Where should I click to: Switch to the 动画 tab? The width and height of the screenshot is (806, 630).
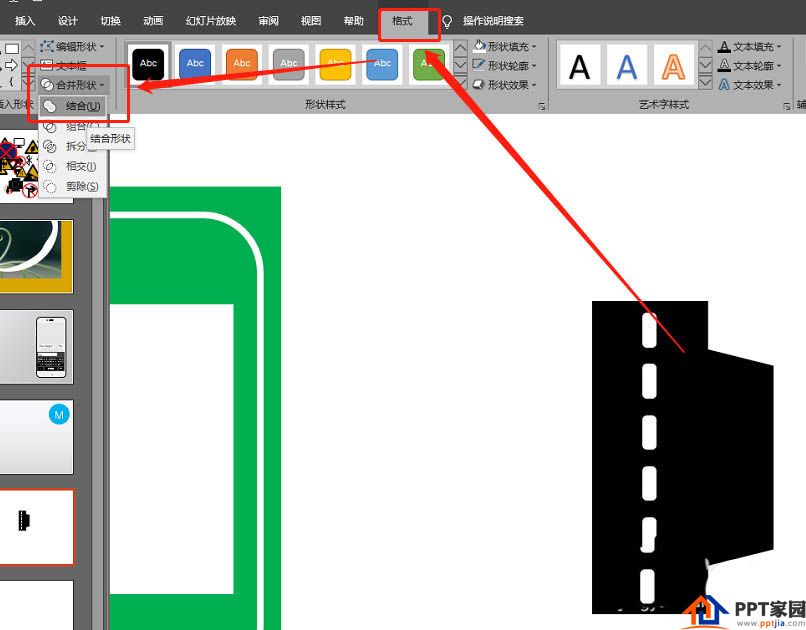point(153,21)
